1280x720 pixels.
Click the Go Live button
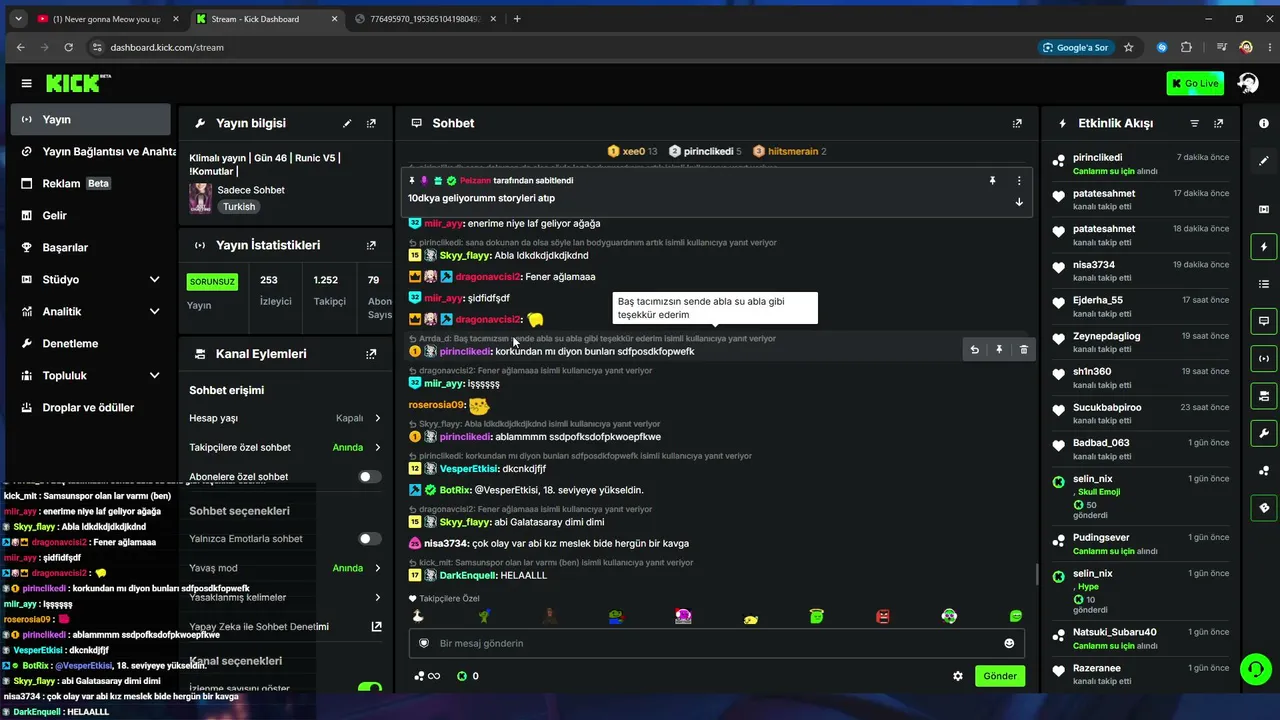tap(1194, 83)
